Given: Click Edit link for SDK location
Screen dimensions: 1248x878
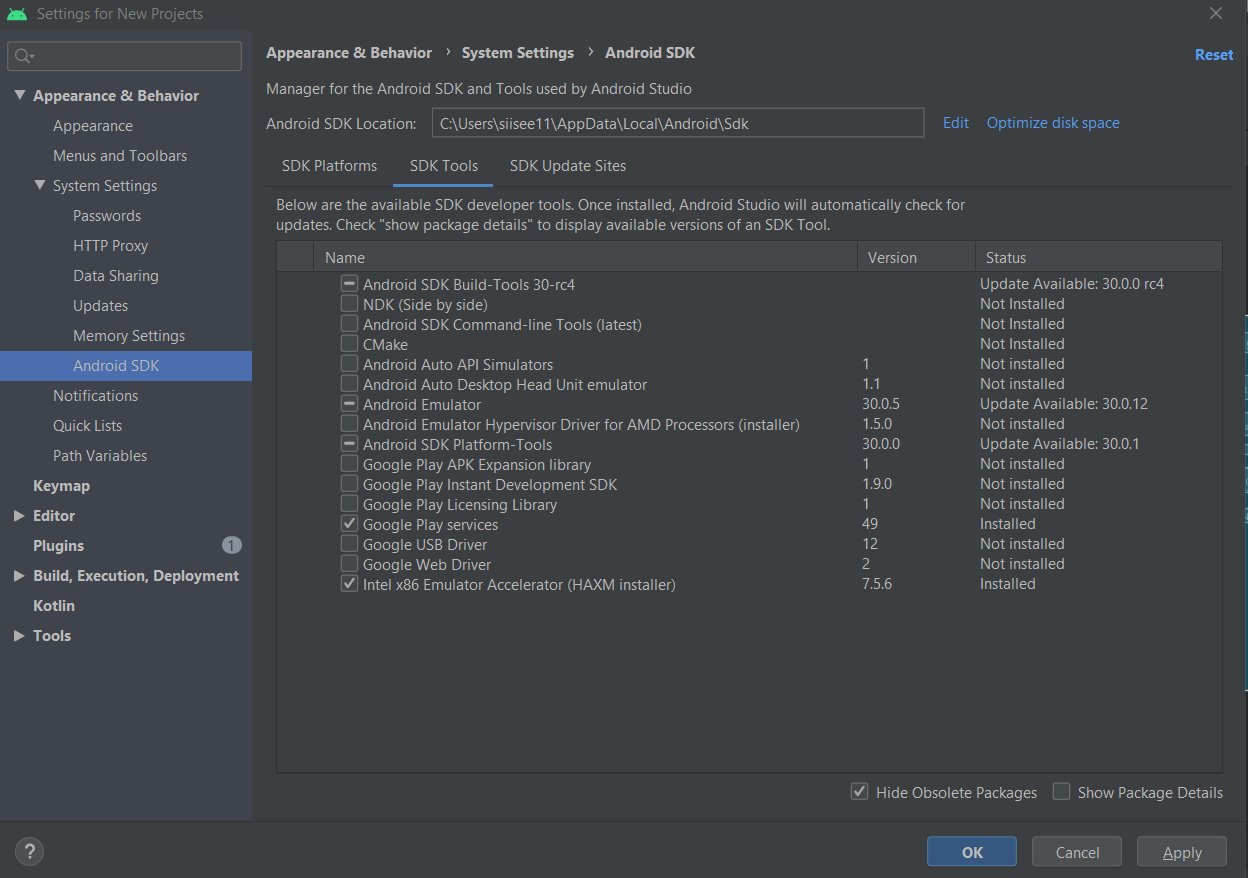Looking at the screenshot, I should coord(956,122).
